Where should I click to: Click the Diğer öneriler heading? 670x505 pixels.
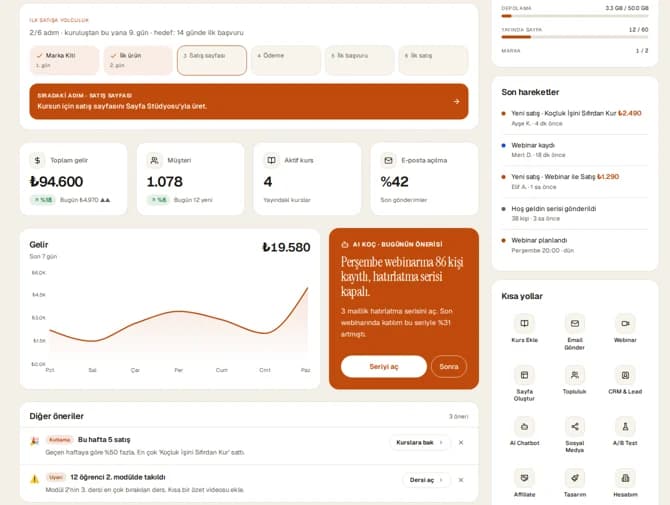[x=56, y=416]
